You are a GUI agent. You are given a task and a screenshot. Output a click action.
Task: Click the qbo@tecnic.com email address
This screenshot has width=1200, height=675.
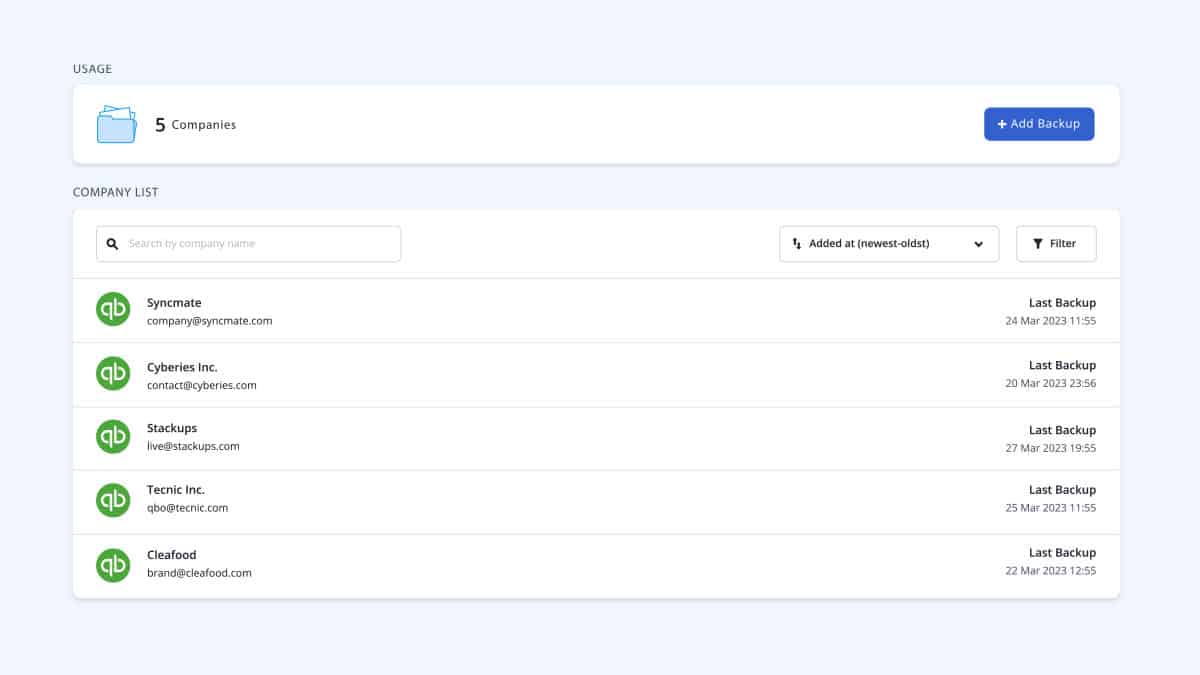(x=187, y=508)
